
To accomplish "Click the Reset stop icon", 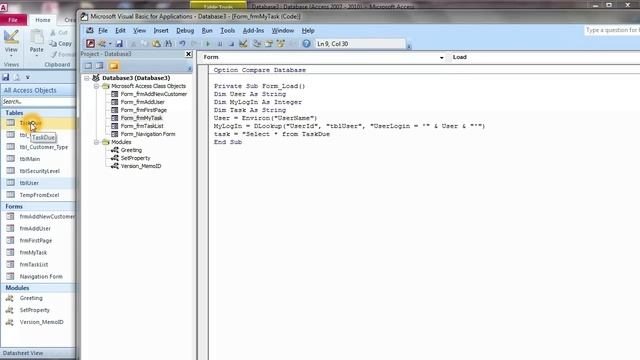I will click(x=231, y=44).
